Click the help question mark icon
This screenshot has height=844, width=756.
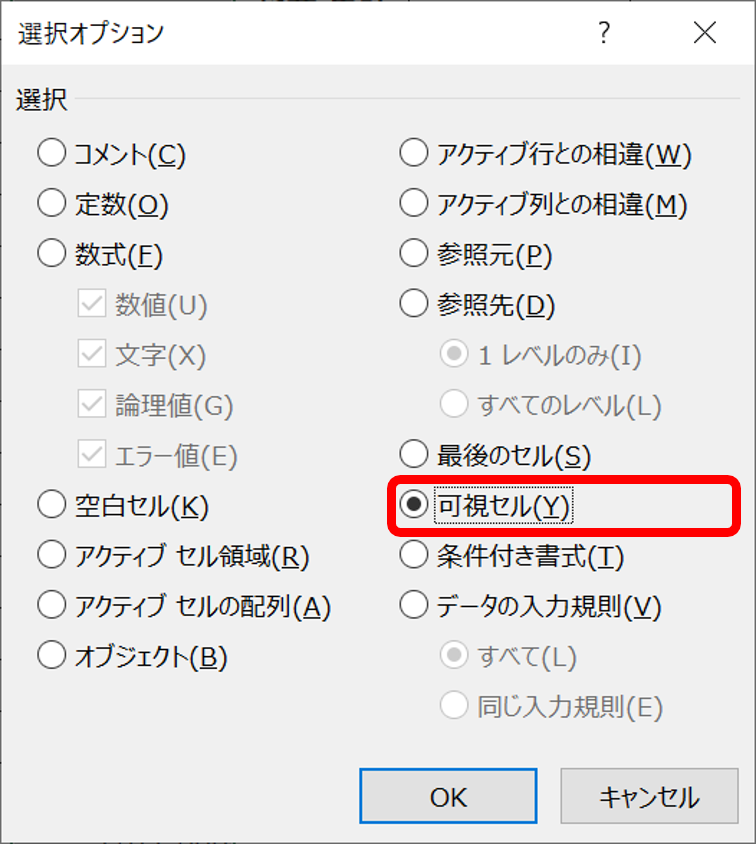(604, 33)
